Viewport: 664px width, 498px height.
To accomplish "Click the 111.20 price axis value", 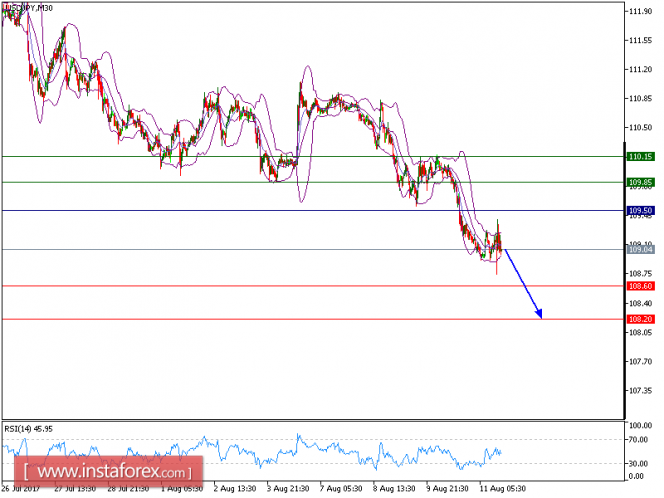I will coord(640,69).
